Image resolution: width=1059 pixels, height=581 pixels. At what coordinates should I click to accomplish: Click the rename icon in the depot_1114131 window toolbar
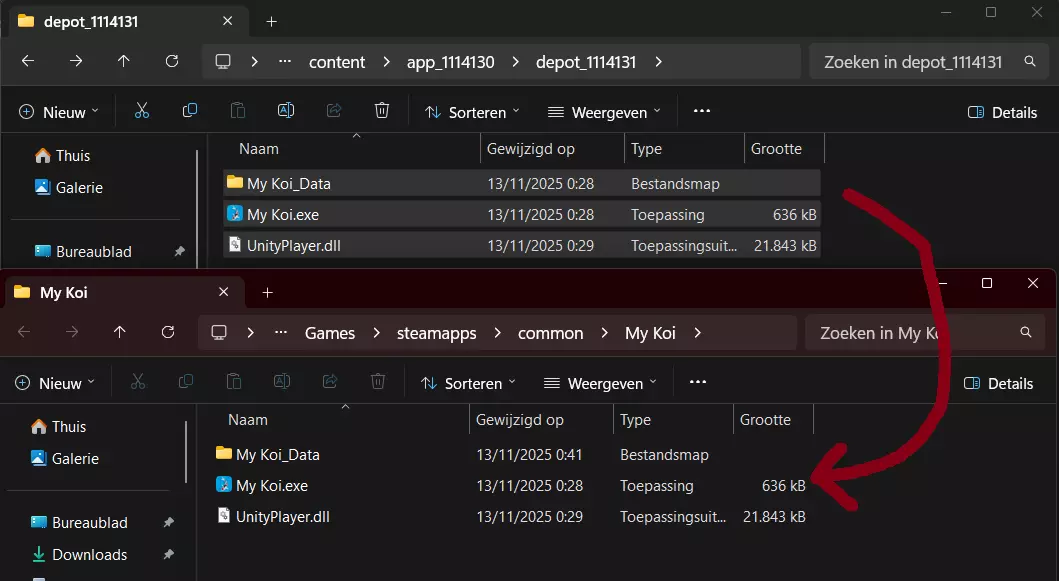tap(286, 111)
